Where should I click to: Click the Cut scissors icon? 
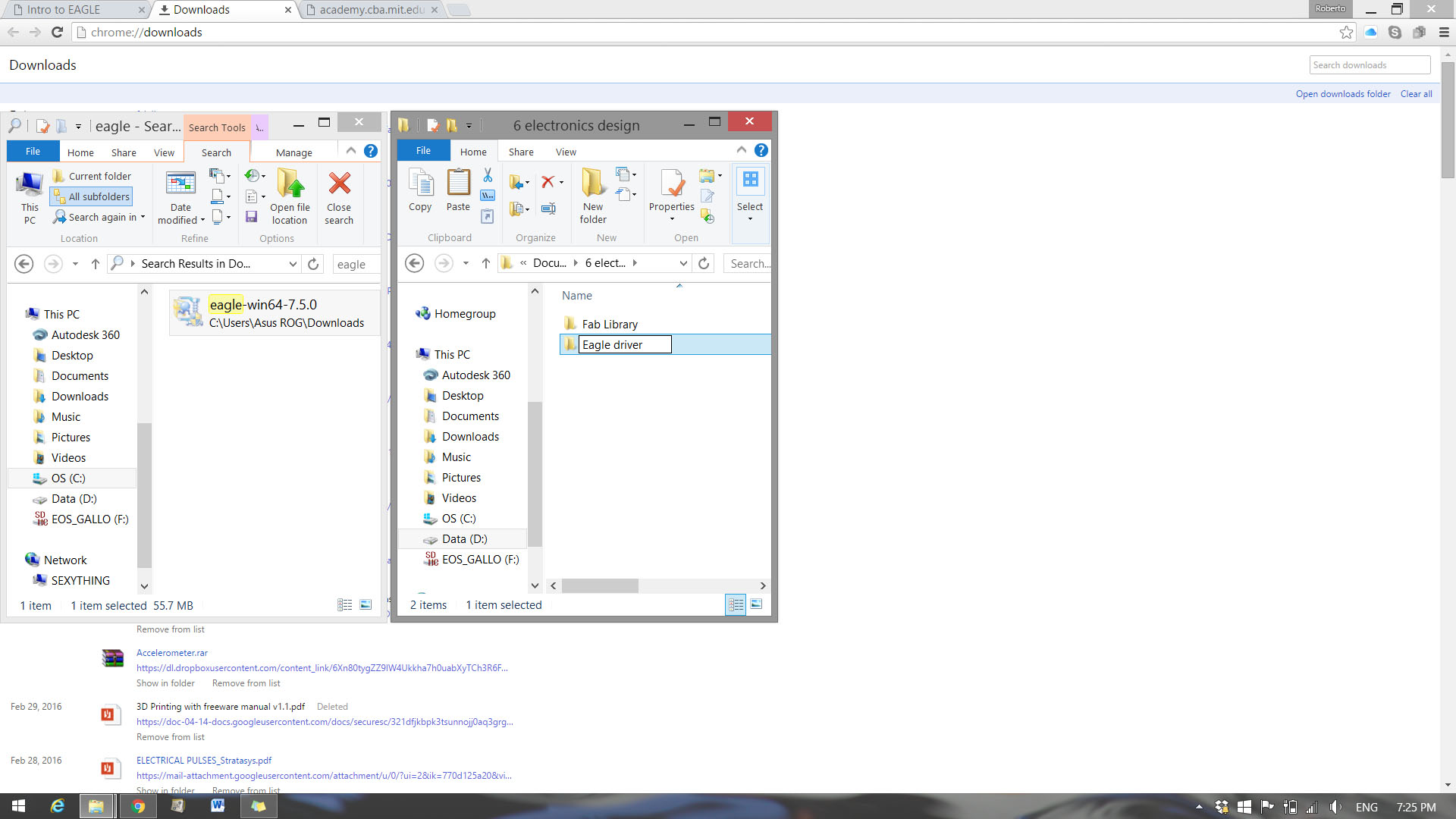click(488, 175)
